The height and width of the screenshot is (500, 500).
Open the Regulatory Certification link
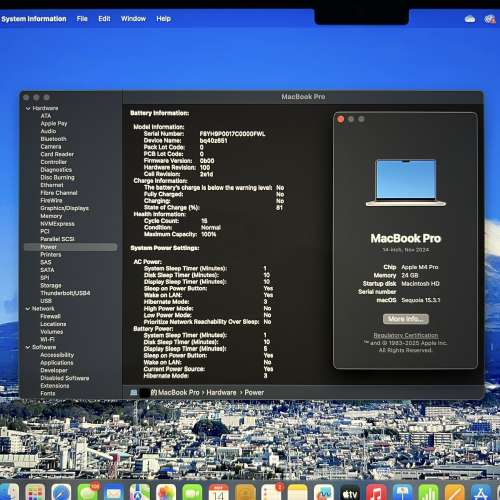(406, 335)
